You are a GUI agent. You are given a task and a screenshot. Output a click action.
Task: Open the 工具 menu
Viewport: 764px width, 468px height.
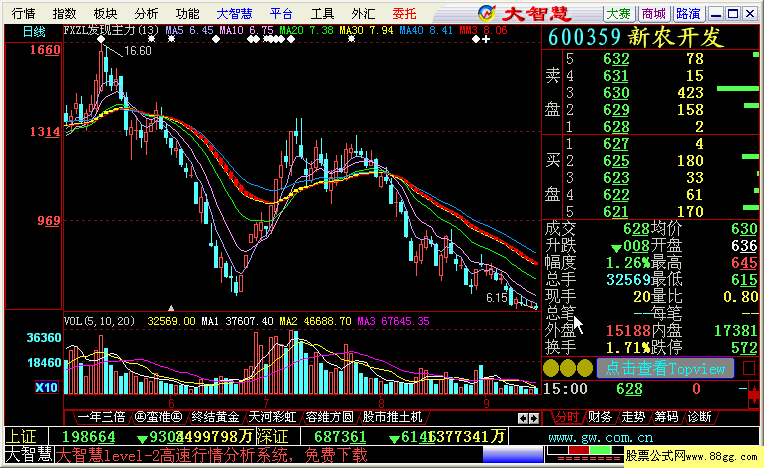click(x=322, y=14)
